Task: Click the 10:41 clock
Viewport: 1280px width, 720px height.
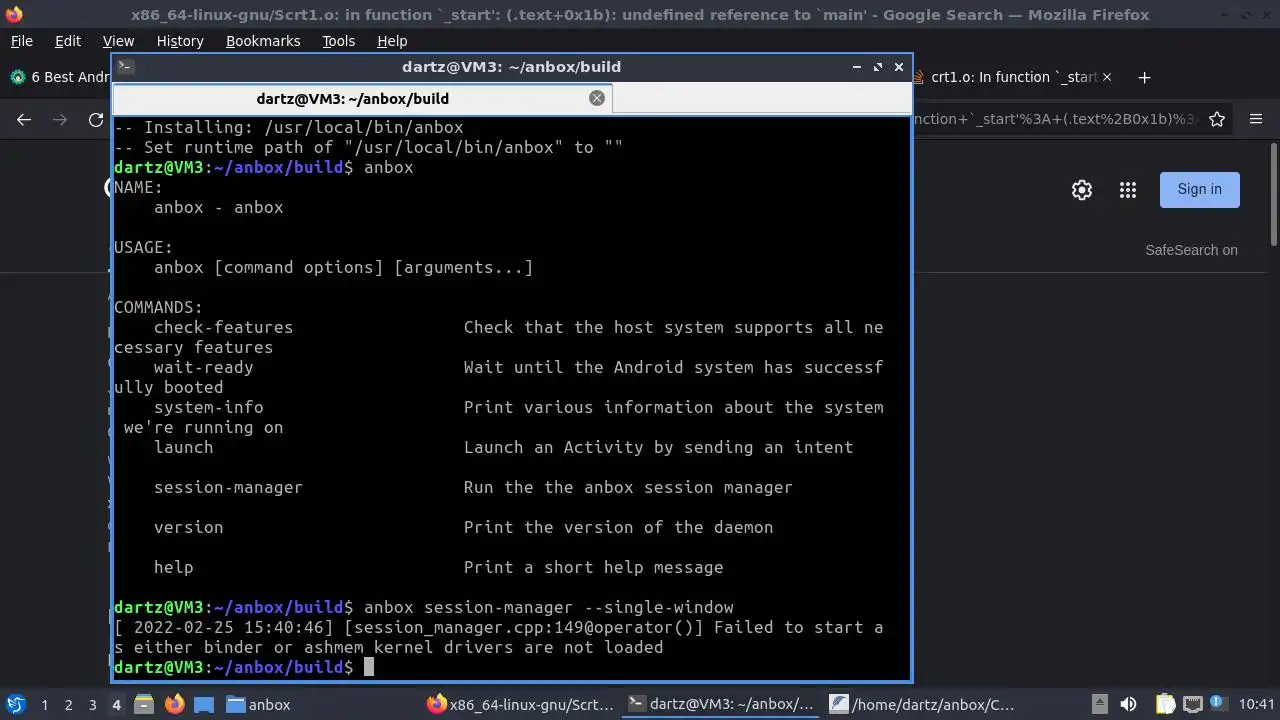Action: pyautogui.click(x=1256, y=705)
